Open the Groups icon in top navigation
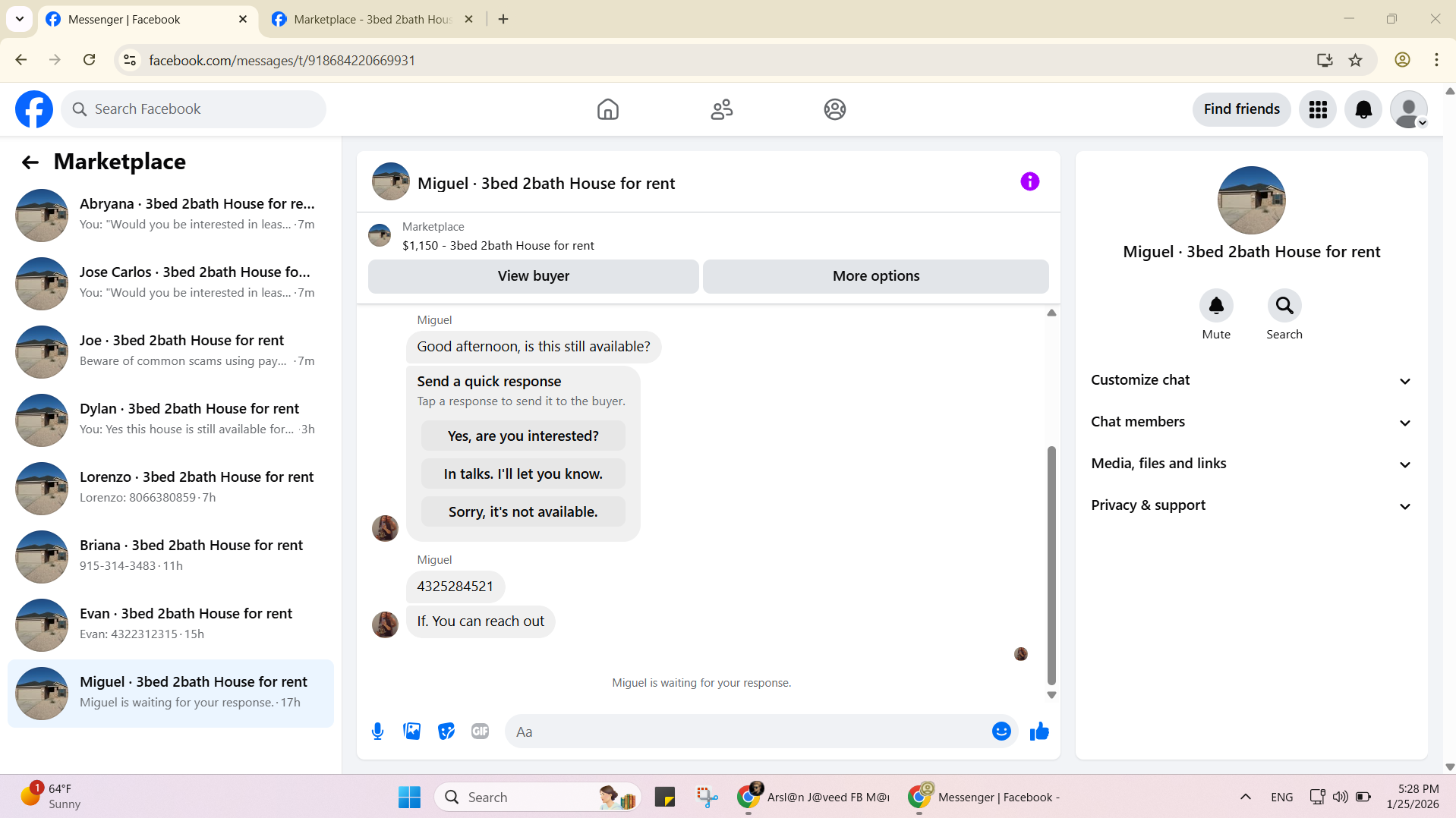This screenshot has width=1456, height=818. click(x=834, y=109)
